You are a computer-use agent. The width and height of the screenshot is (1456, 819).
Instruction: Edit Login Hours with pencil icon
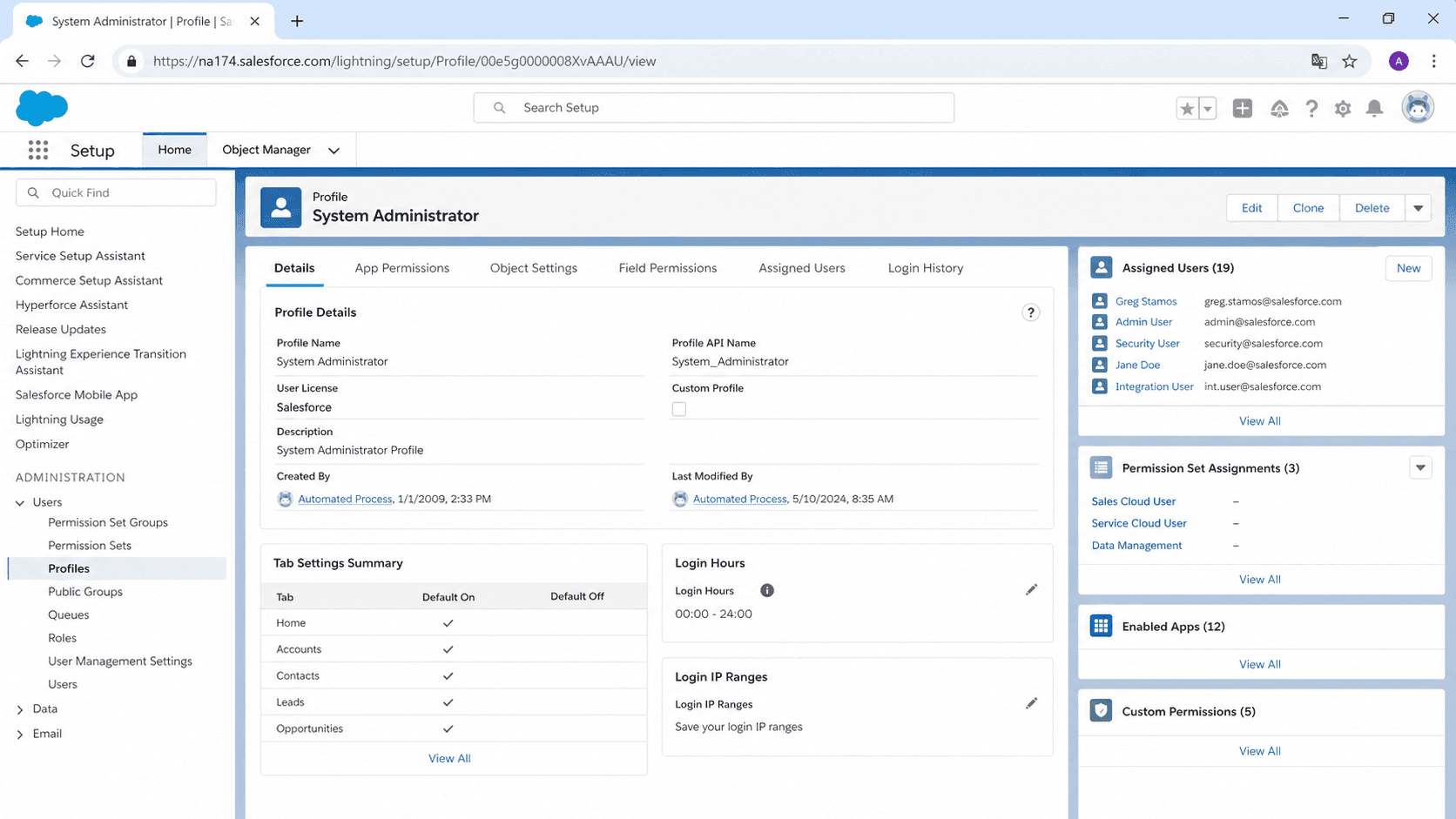(x=1031, y=590)
